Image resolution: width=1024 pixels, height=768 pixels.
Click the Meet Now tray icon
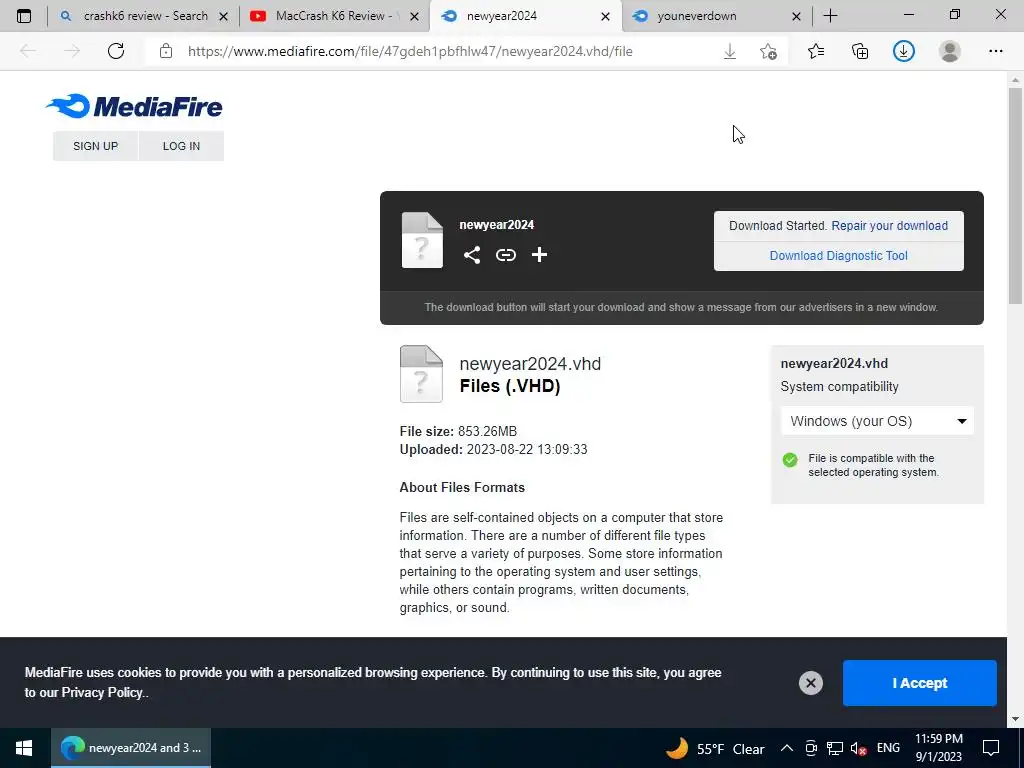(811, 748)
